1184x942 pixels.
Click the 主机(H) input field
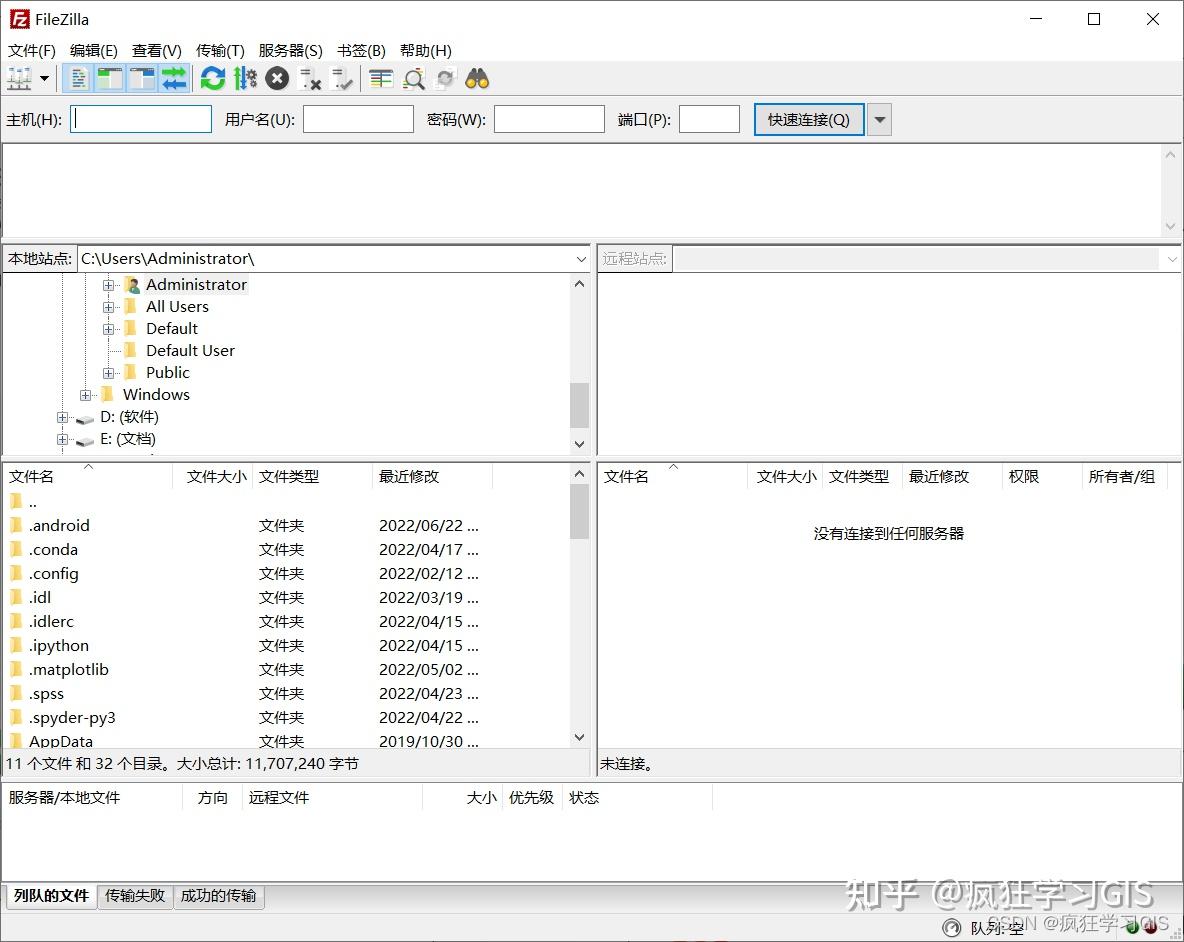pos(140,118)
